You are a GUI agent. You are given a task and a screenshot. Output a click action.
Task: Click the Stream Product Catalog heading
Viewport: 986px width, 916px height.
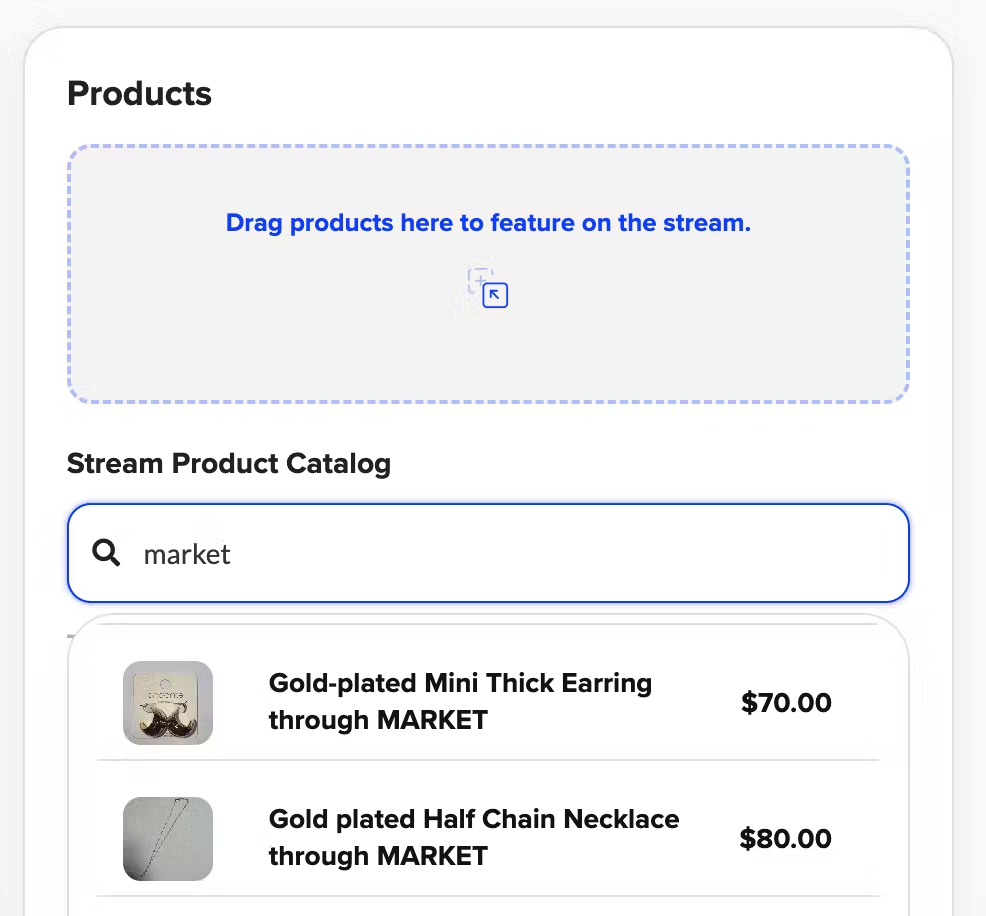tap(228, 464)
